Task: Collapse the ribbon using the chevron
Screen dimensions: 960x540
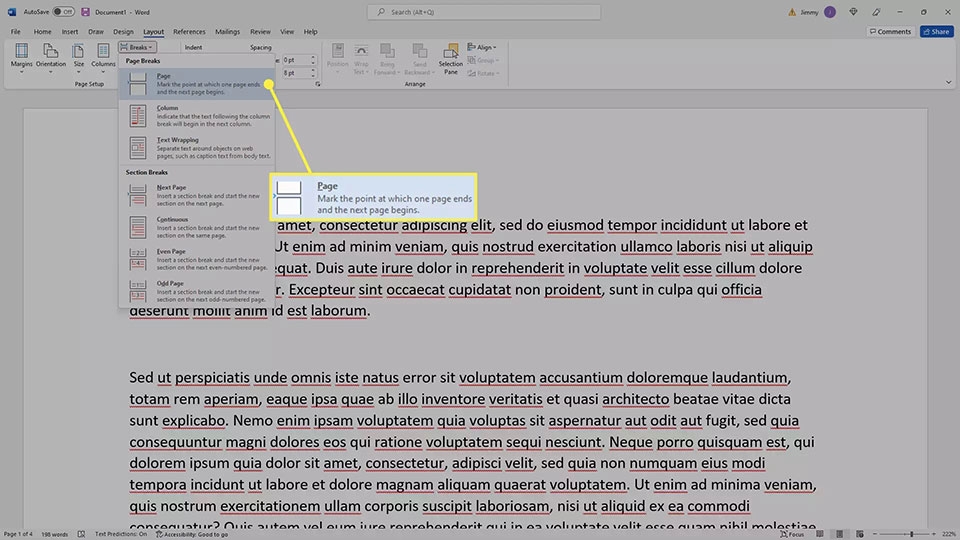Action: [948, 82]
